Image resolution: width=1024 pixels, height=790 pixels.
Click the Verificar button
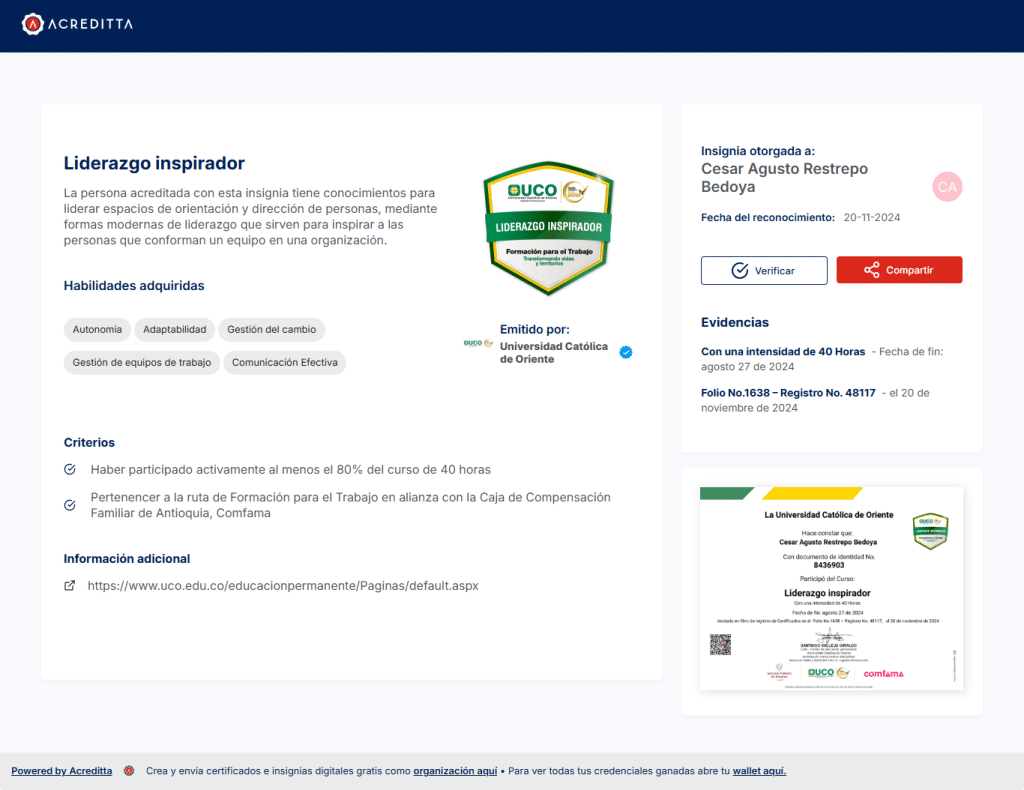coord(764,270)
